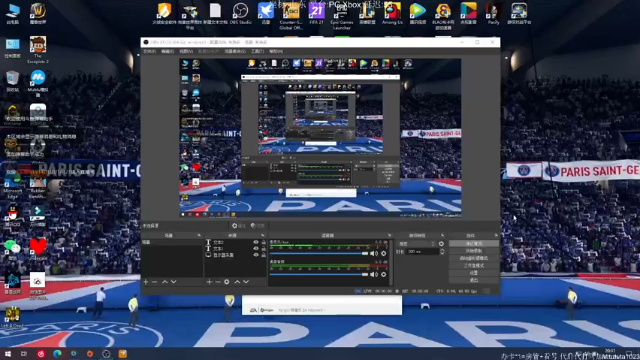Open the 场景集合(S) menu in OBS

click(235, 51)
